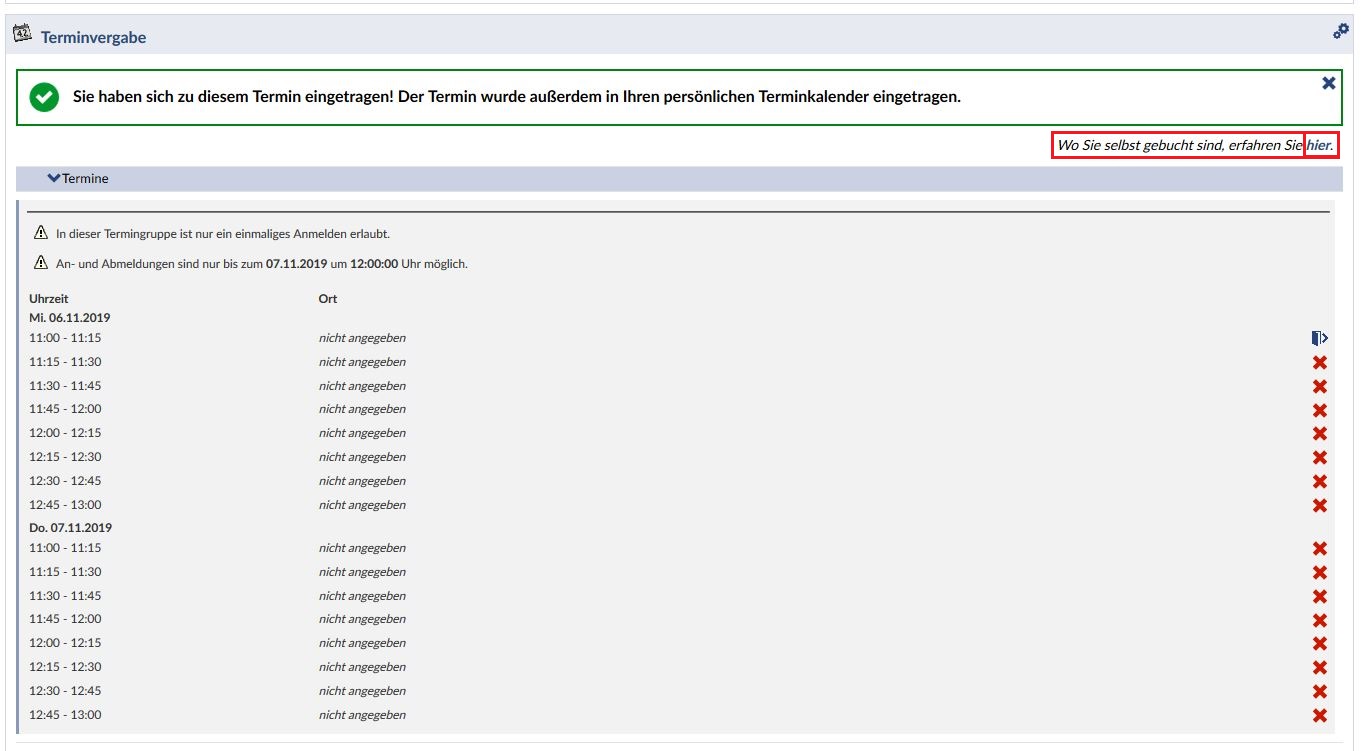Click the Terminvergabe panel title
Viewport: 1361px width, 751px height.
93,37
